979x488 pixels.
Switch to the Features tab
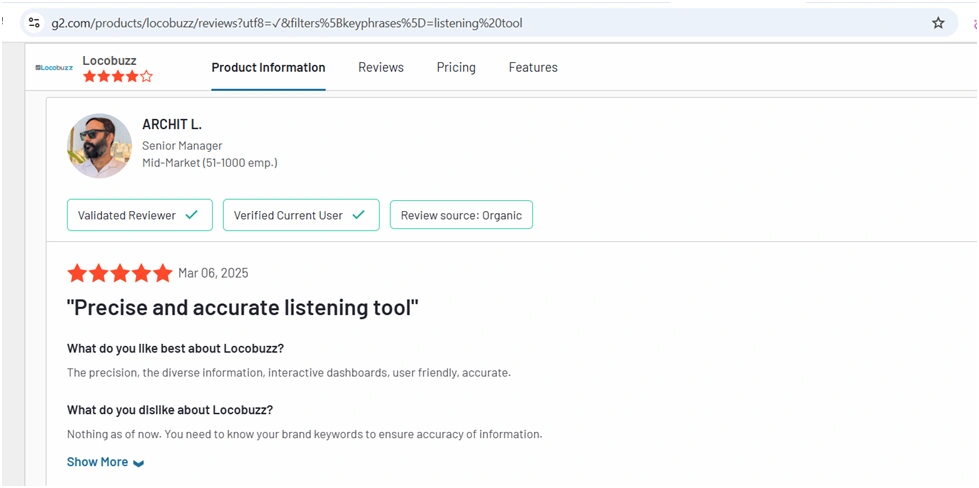click(x=533, y=67)
